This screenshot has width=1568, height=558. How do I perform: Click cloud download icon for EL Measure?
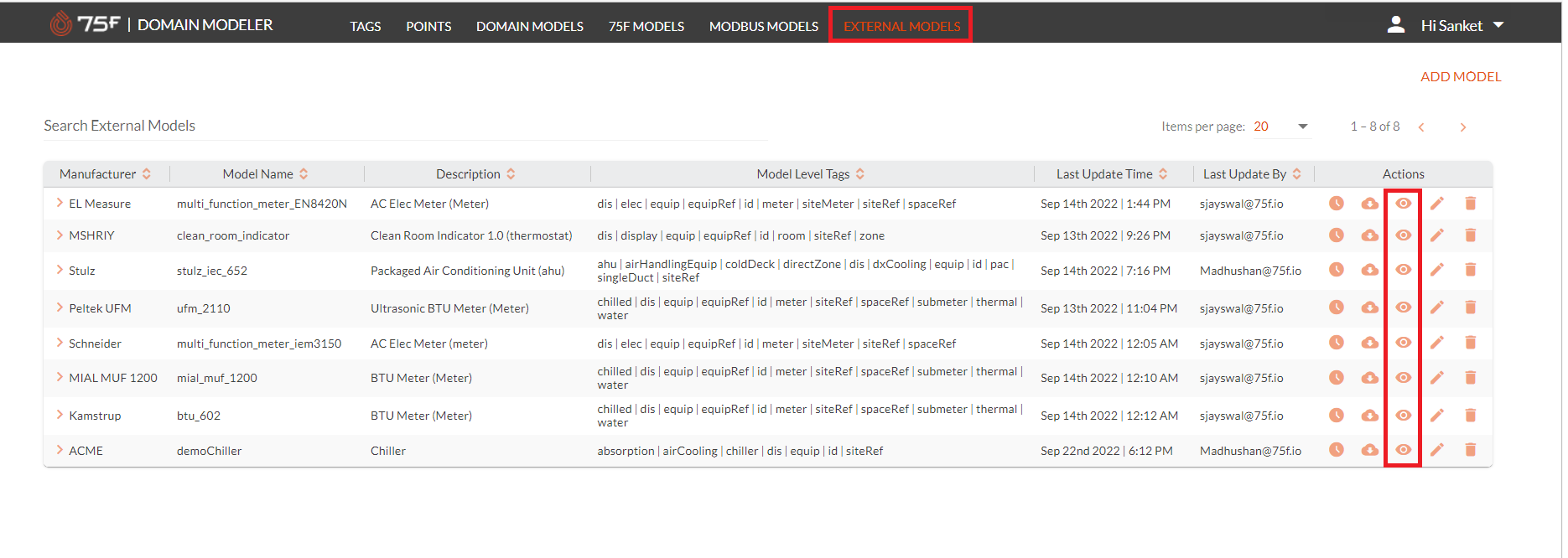[x=1370, y=204]
